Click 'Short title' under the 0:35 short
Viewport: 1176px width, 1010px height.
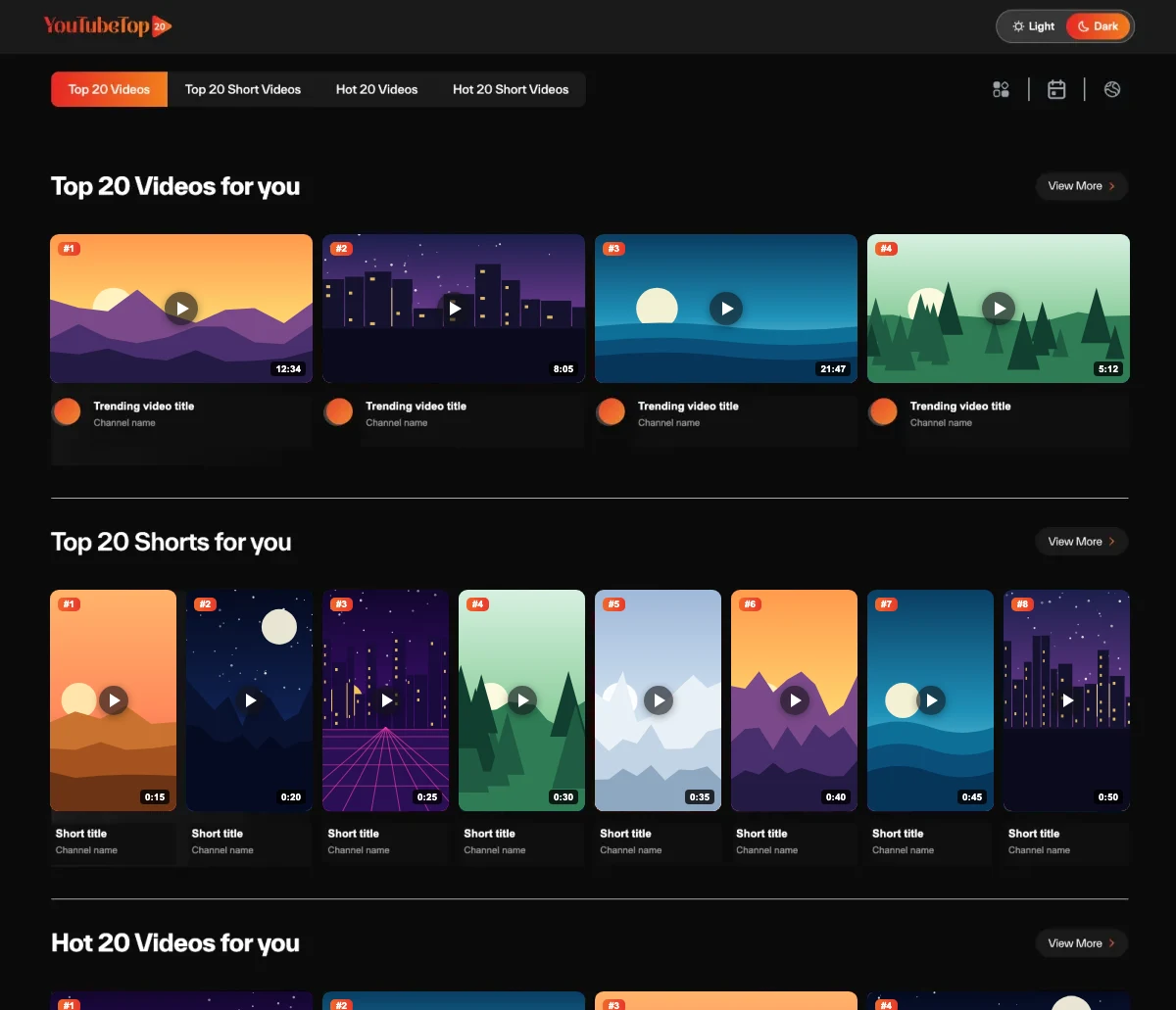[626, 834]
